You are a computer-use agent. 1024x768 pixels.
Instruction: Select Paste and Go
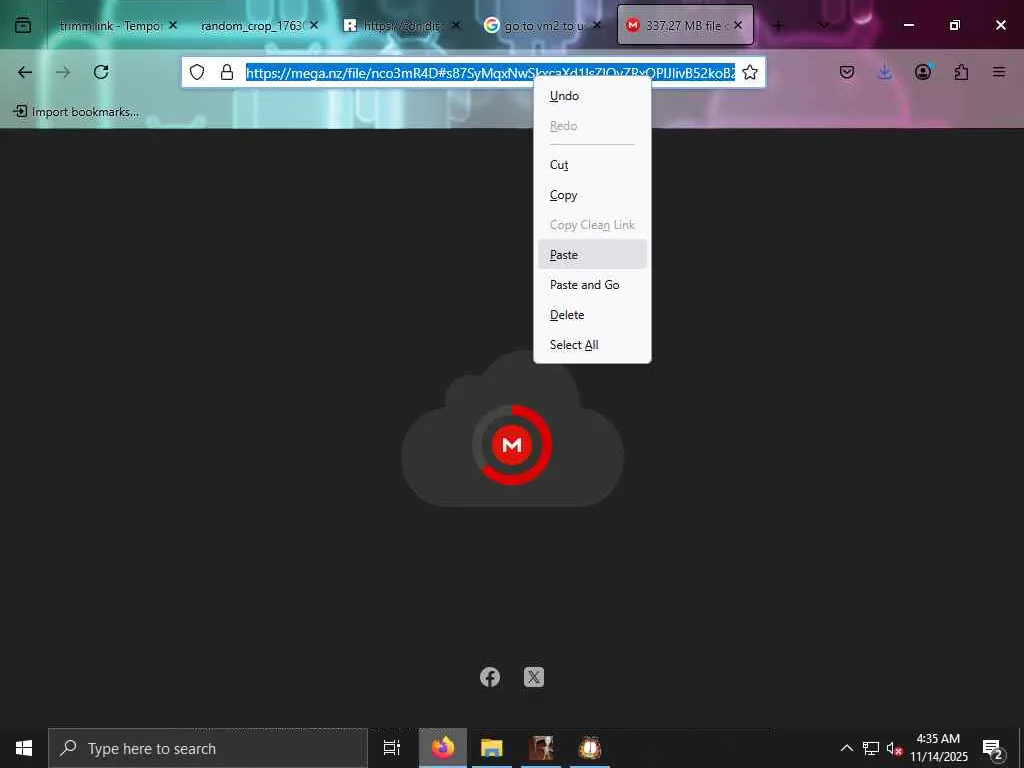click(x=592, y=285)
